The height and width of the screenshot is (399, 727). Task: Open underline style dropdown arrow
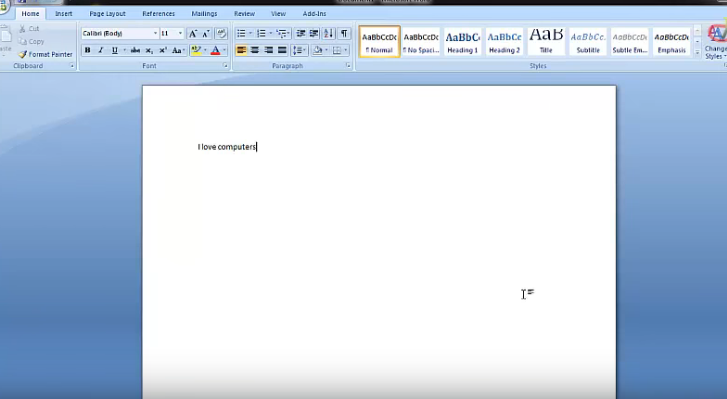124,50
